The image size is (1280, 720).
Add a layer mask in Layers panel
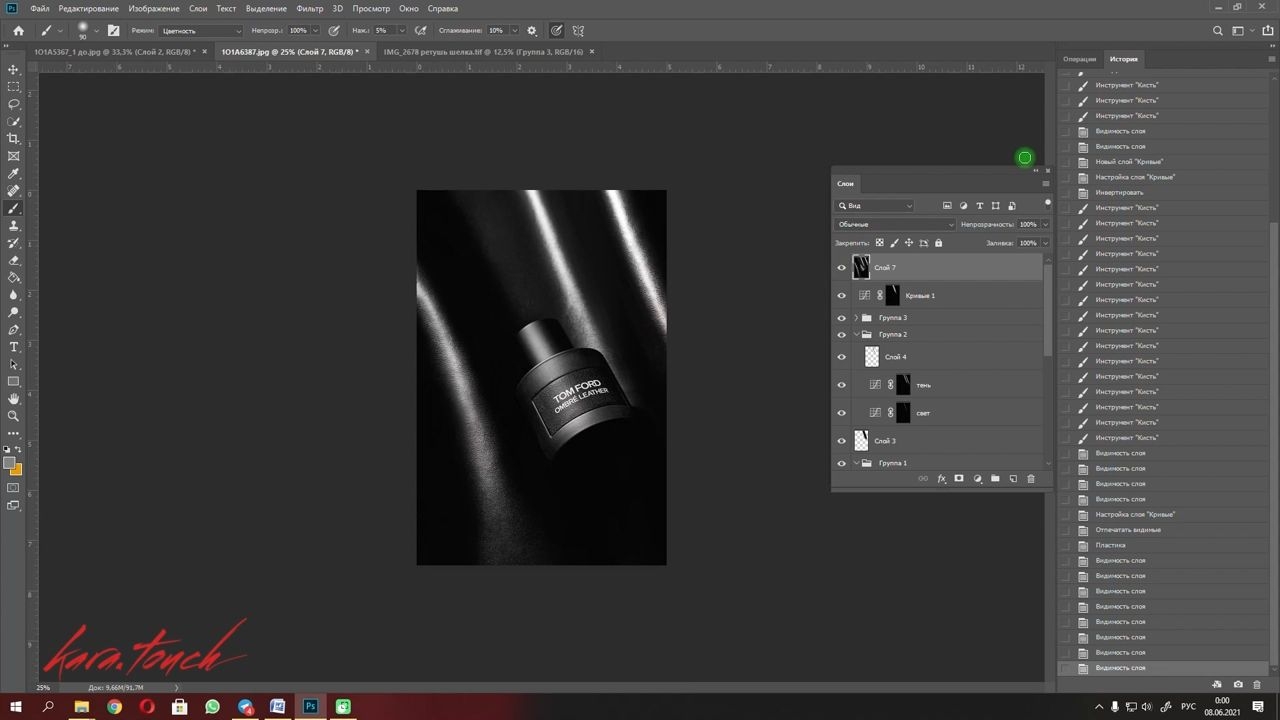[x=959, y=479]
